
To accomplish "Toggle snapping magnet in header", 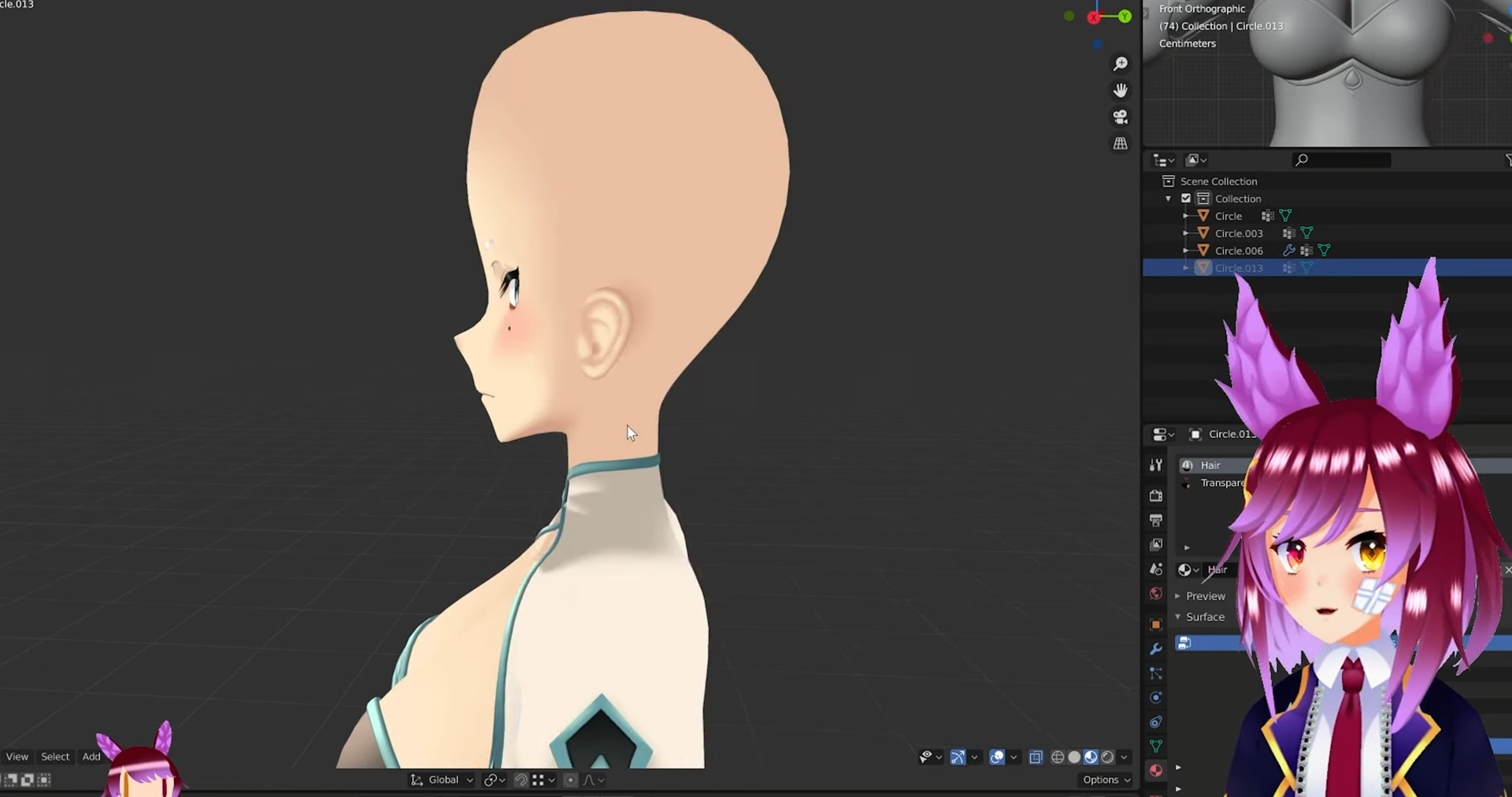I will point(521,780).
